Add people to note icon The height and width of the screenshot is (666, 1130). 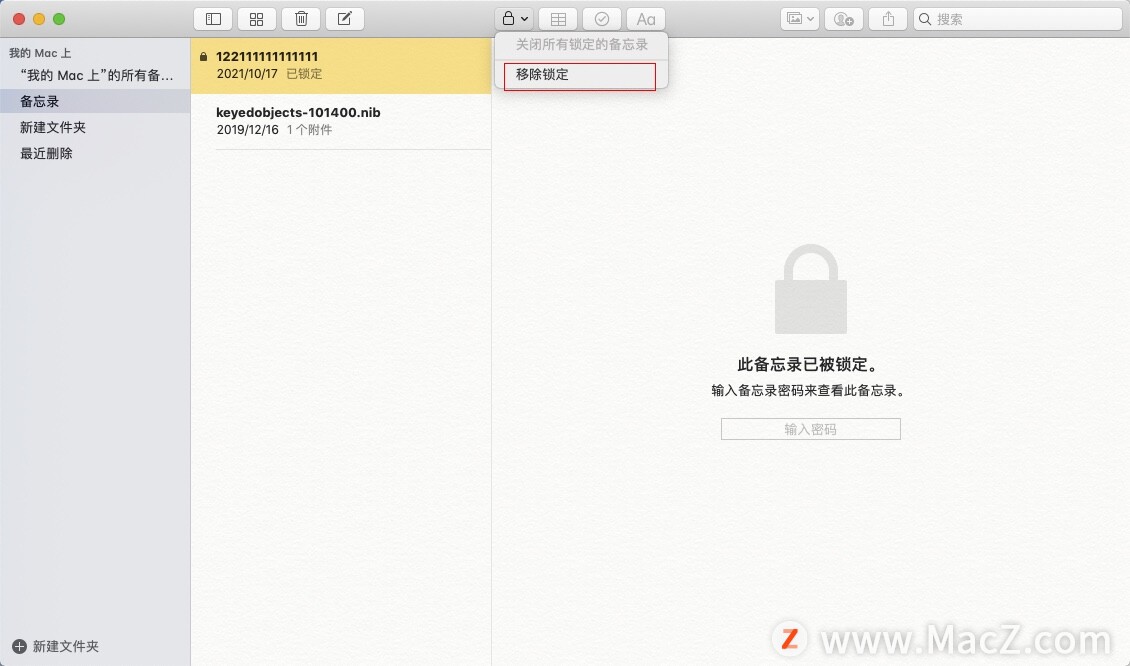click(x=844, y=19)
